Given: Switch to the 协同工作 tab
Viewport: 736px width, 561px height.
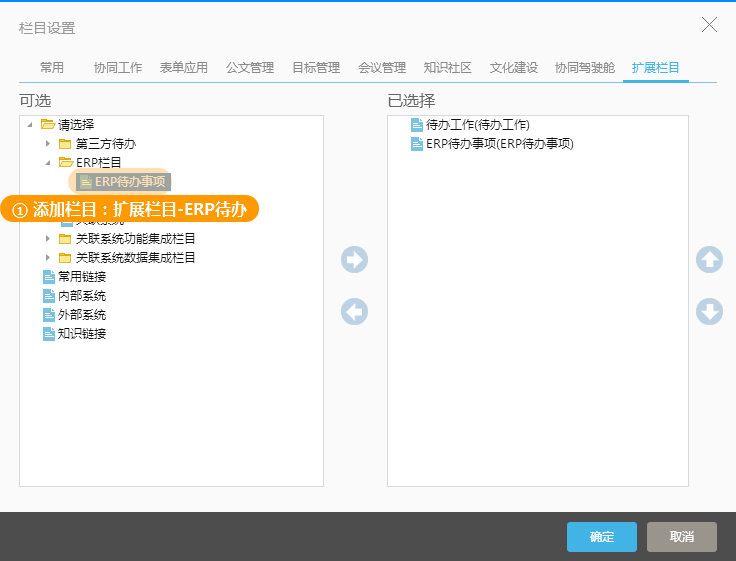Looking at the screenshot, I should 117,68.
